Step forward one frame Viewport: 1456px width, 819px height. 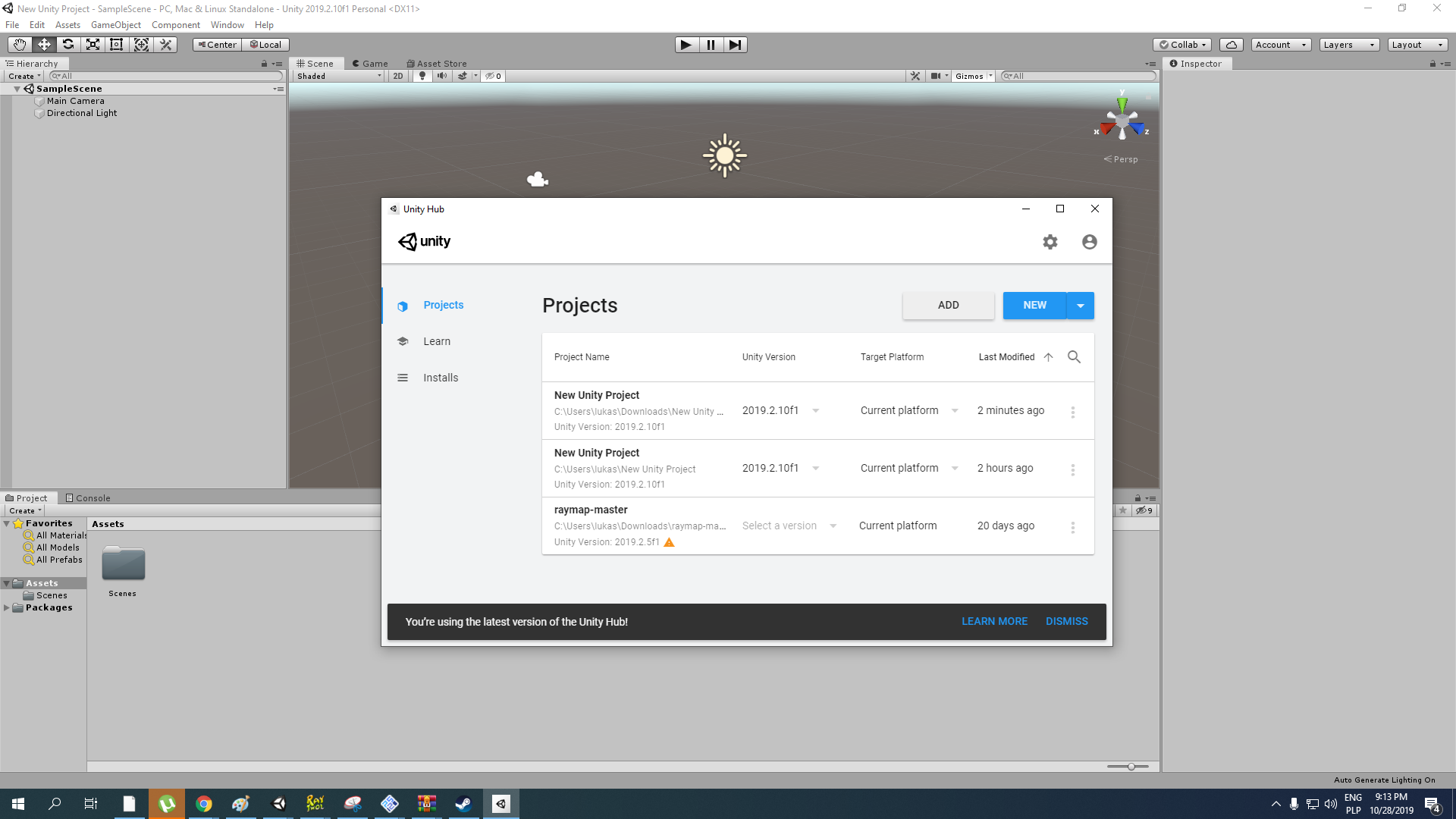click(735, 45)
